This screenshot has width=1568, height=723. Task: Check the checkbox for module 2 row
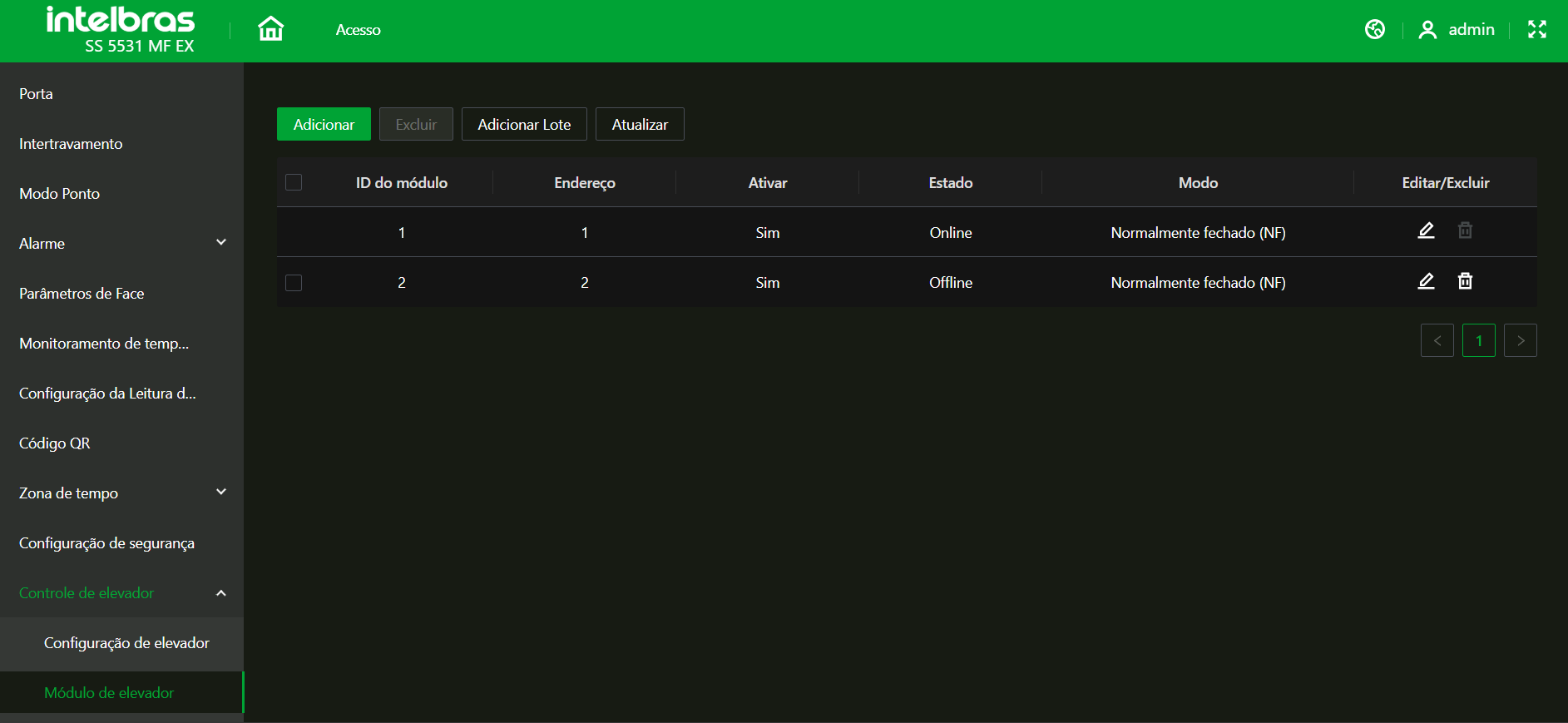(294, 283)
